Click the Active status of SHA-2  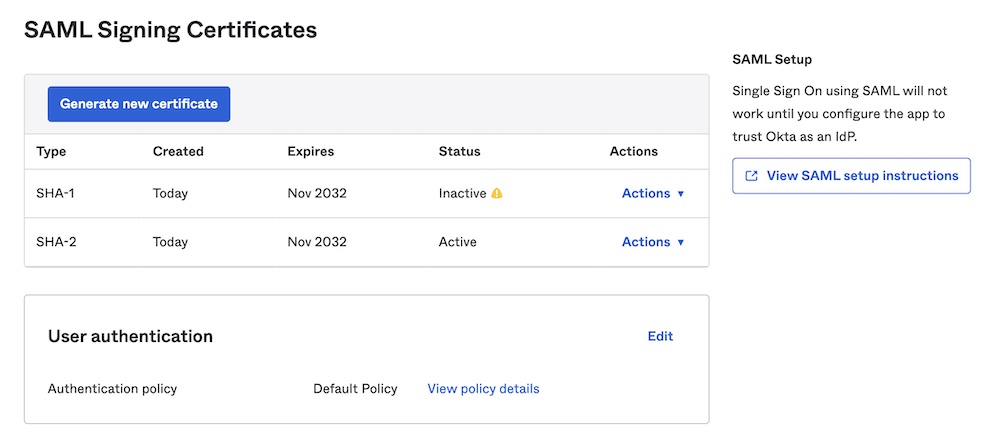[x=458, y=242]
